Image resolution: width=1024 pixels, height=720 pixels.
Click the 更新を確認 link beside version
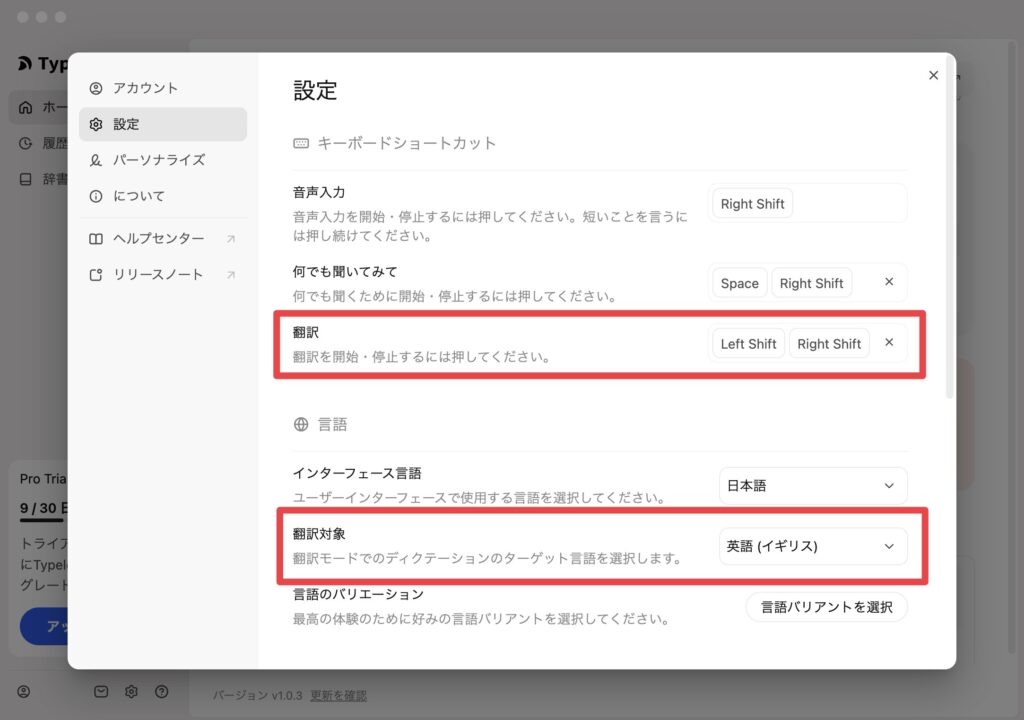point(338,695)
